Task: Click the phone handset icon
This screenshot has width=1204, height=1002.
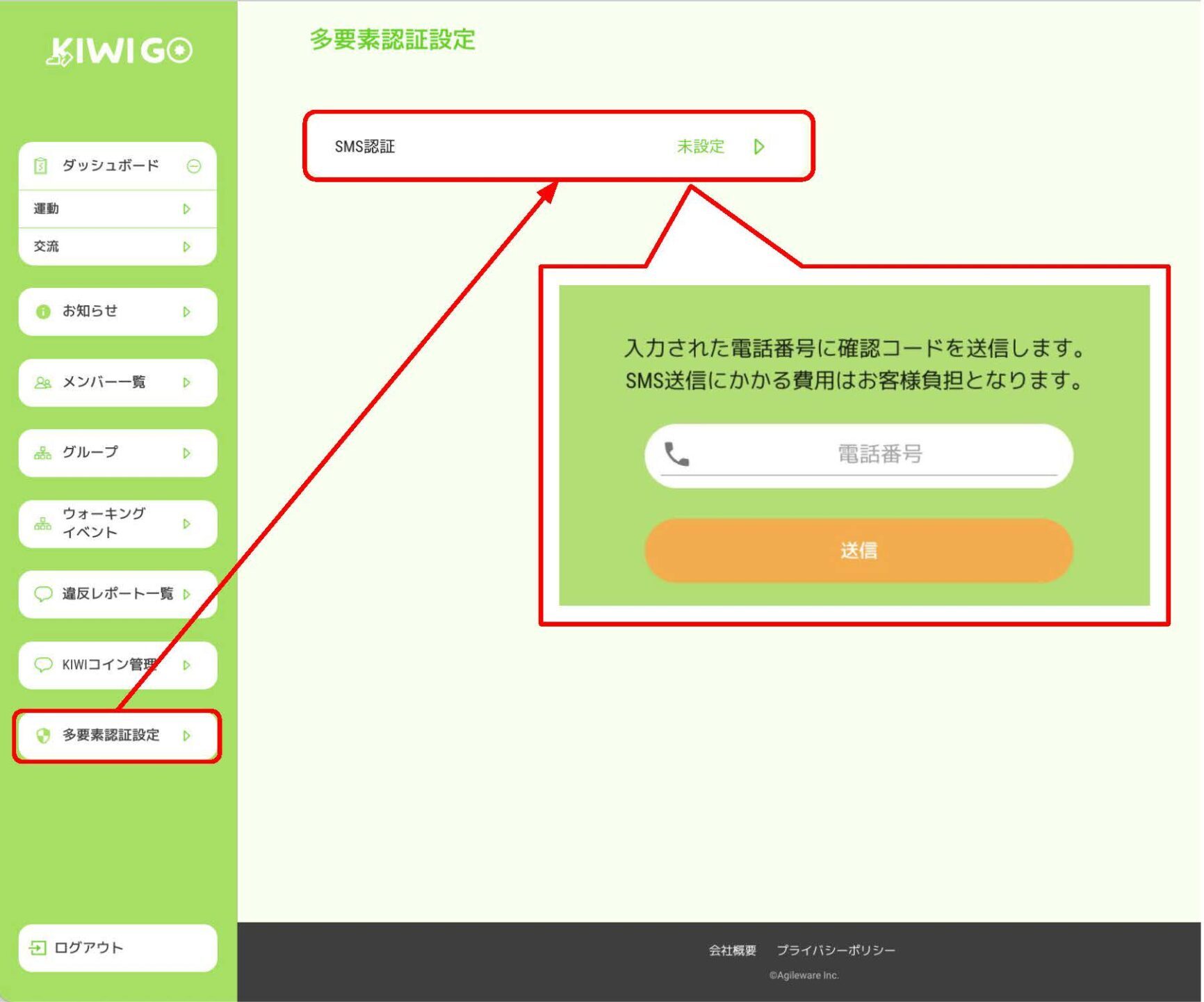Action: (676, 454)
